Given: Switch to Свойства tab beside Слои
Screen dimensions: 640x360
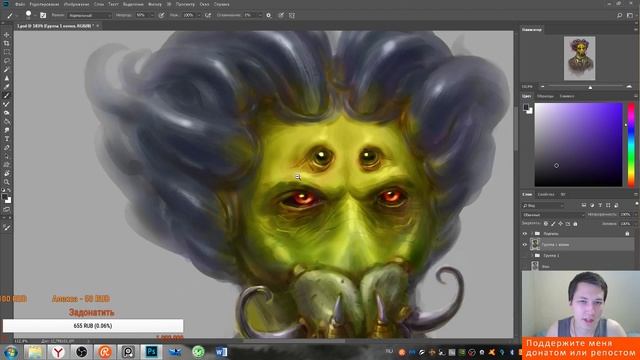Looking at the screenshot, I should pos(546,194).
